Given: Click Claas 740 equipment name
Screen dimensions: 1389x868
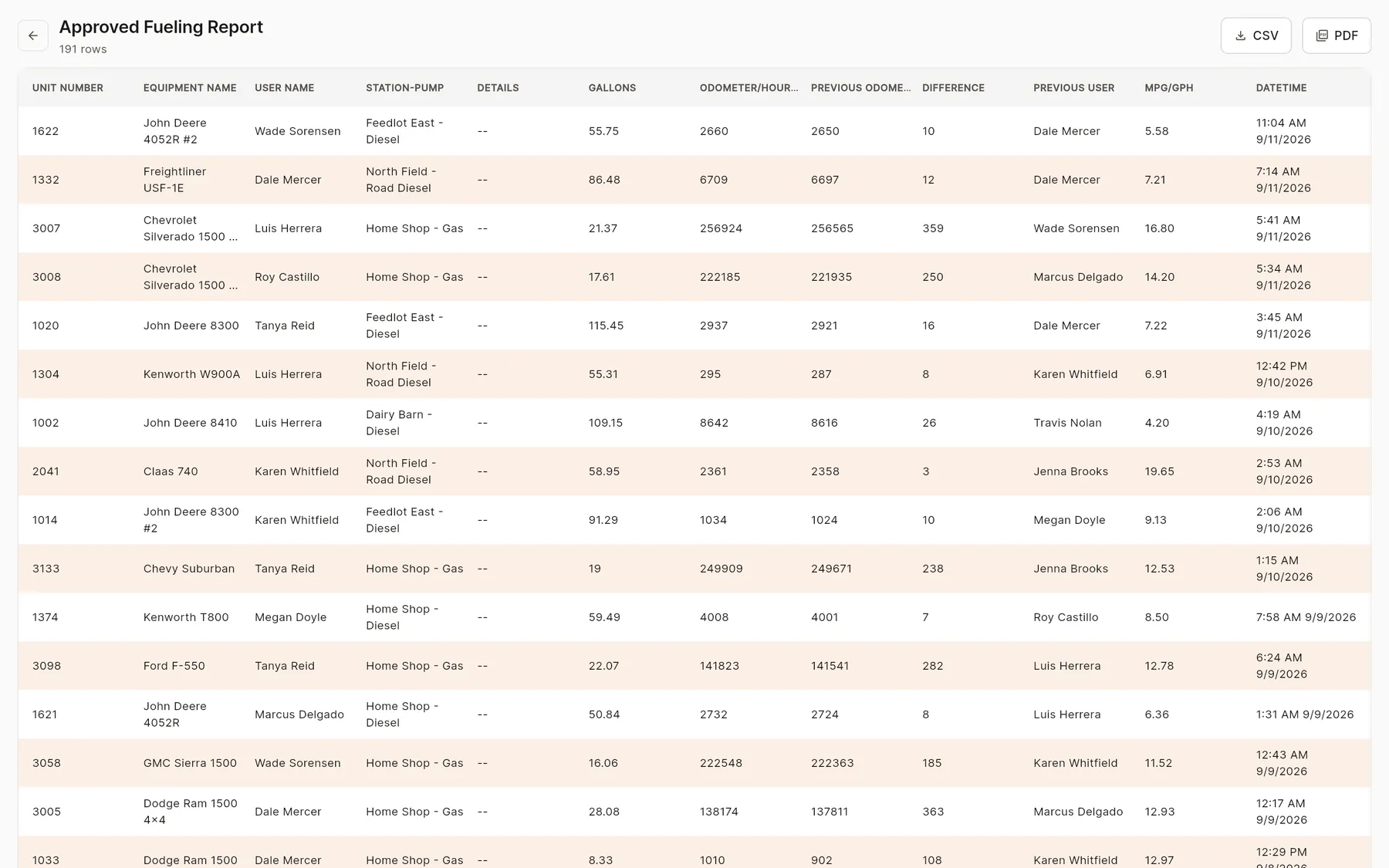Looking at the screenshot, I should pos(171,471).
